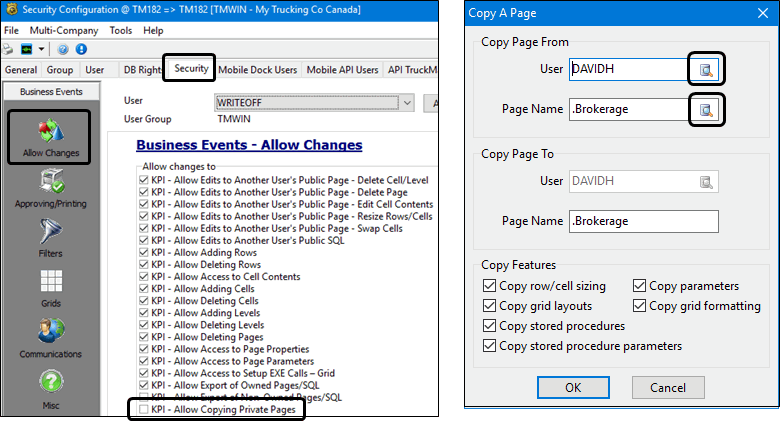The height and width of the screenshot is (421, 780).
Task: Switch to the General tab
Action: tap(21, 70)
